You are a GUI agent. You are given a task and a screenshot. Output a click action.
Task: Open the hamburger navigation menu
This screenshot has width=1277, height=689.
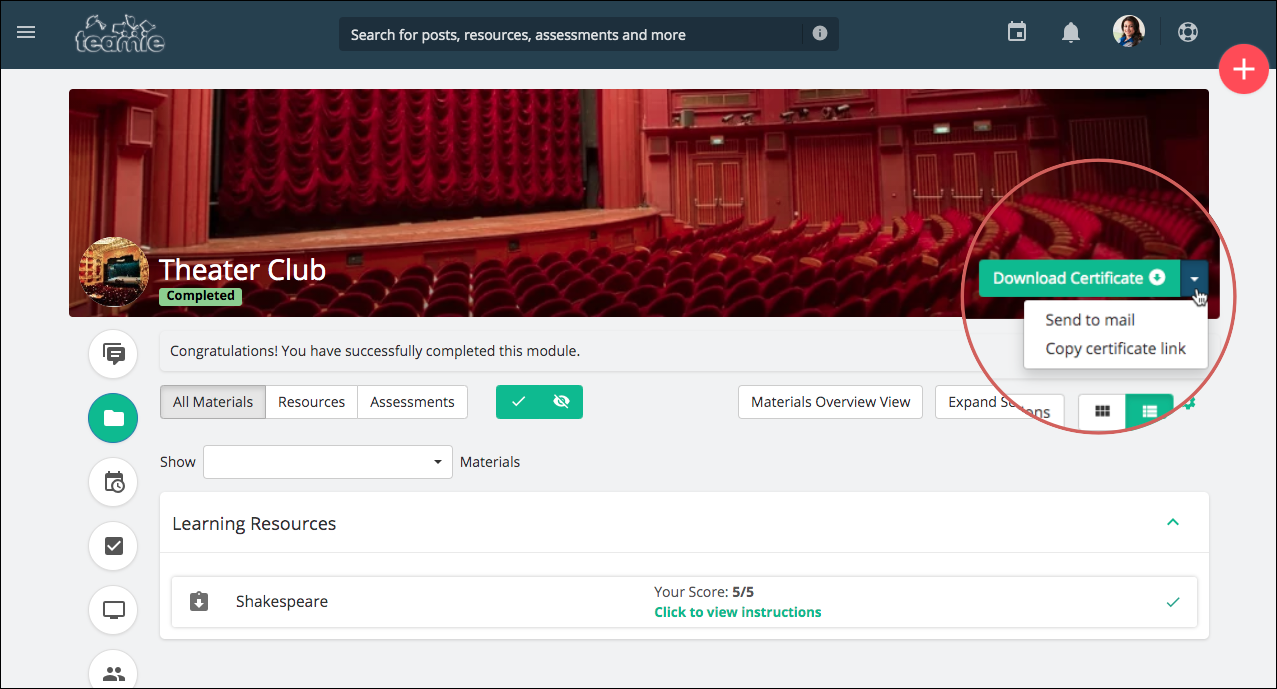(x=26, y=32)
